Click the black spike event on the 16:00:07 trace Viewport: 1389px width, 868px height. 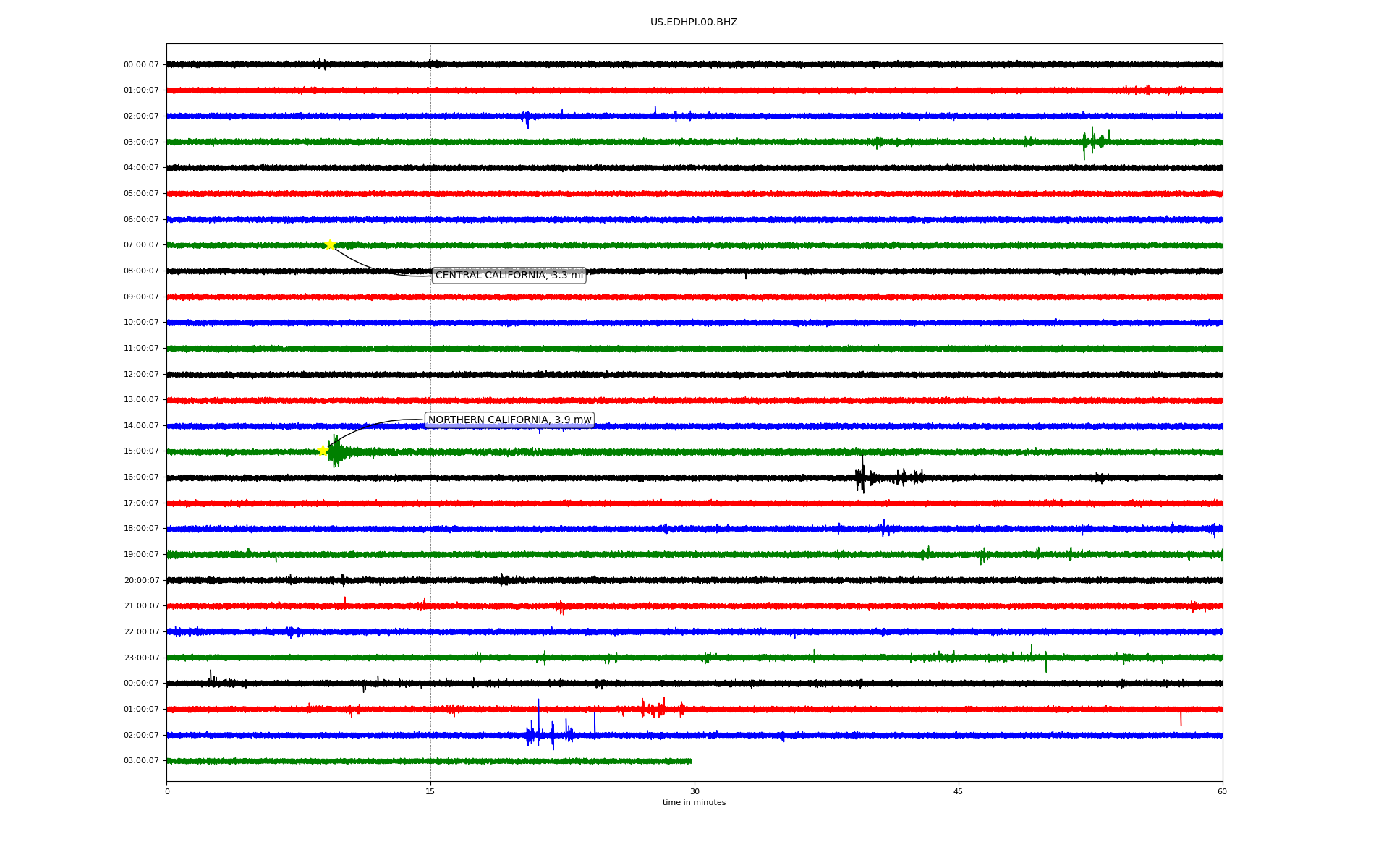coord(861,477)
